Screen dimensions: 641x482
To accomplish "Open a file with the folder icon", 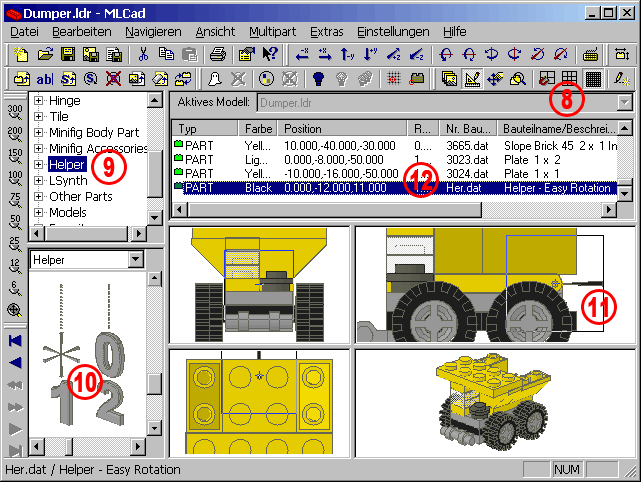I will coord(45,54).
